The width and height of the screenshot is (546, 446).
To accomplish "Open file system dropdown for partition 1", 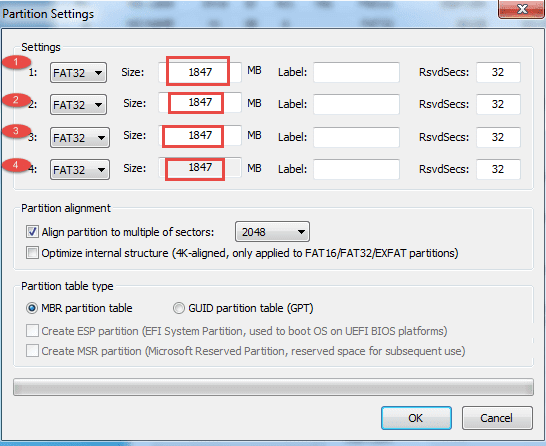I will pyautogui.click(x=78, y=73).
